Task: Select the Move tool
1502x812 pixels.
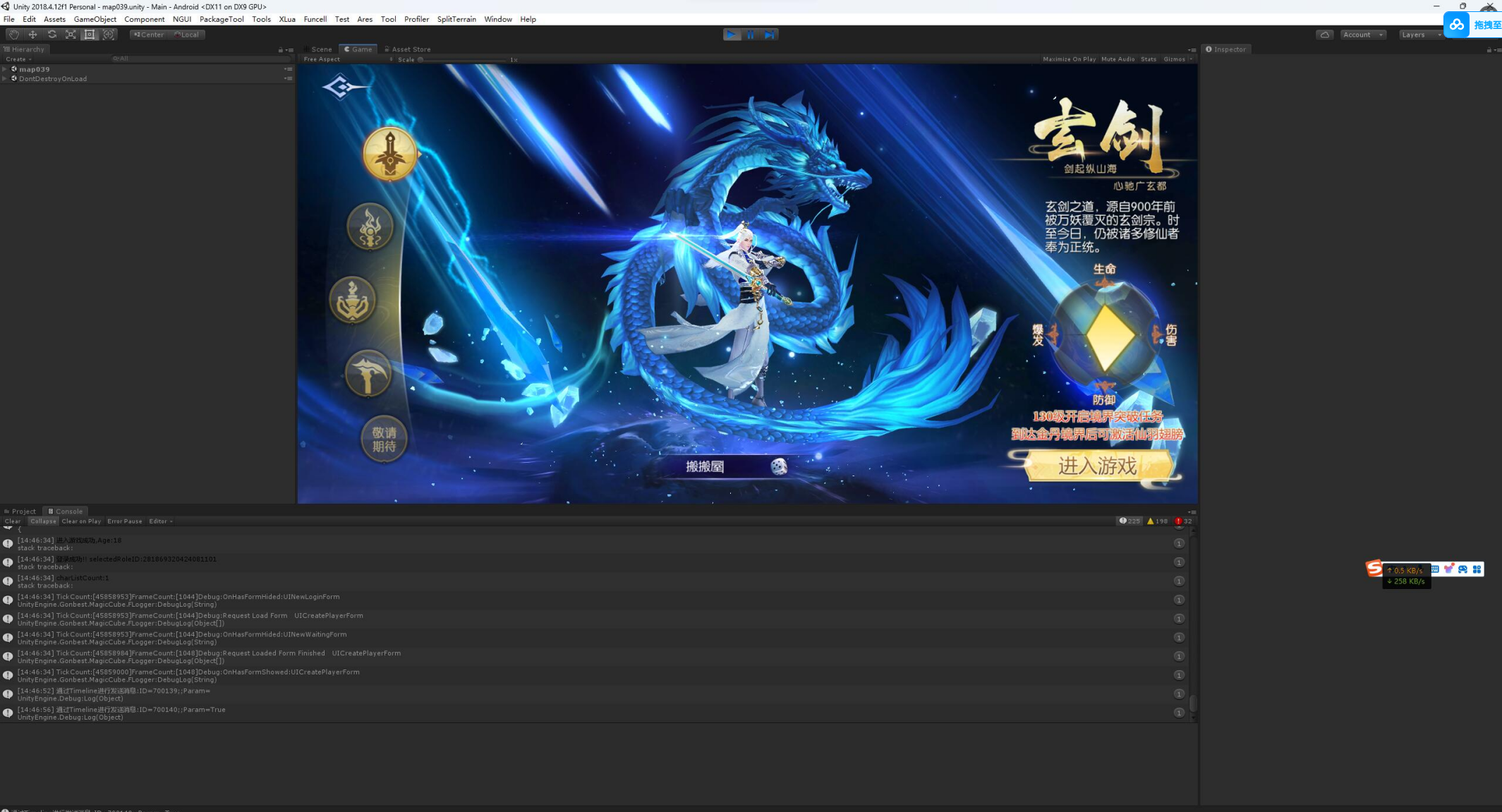Action: pos(32,35)
